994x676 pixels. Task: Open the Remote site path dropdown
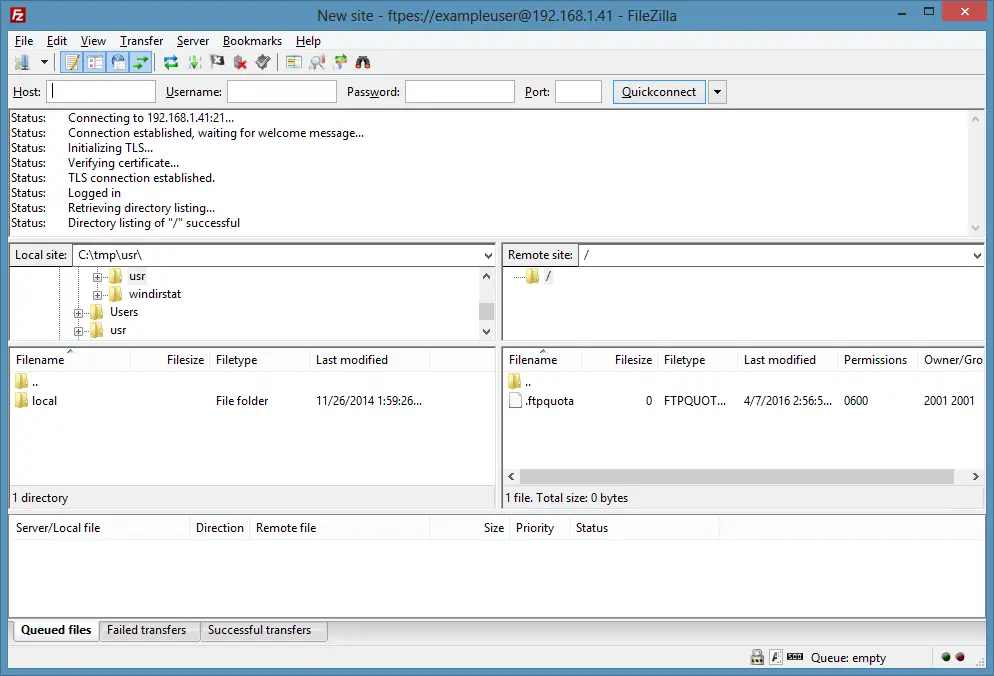point(977,256)
